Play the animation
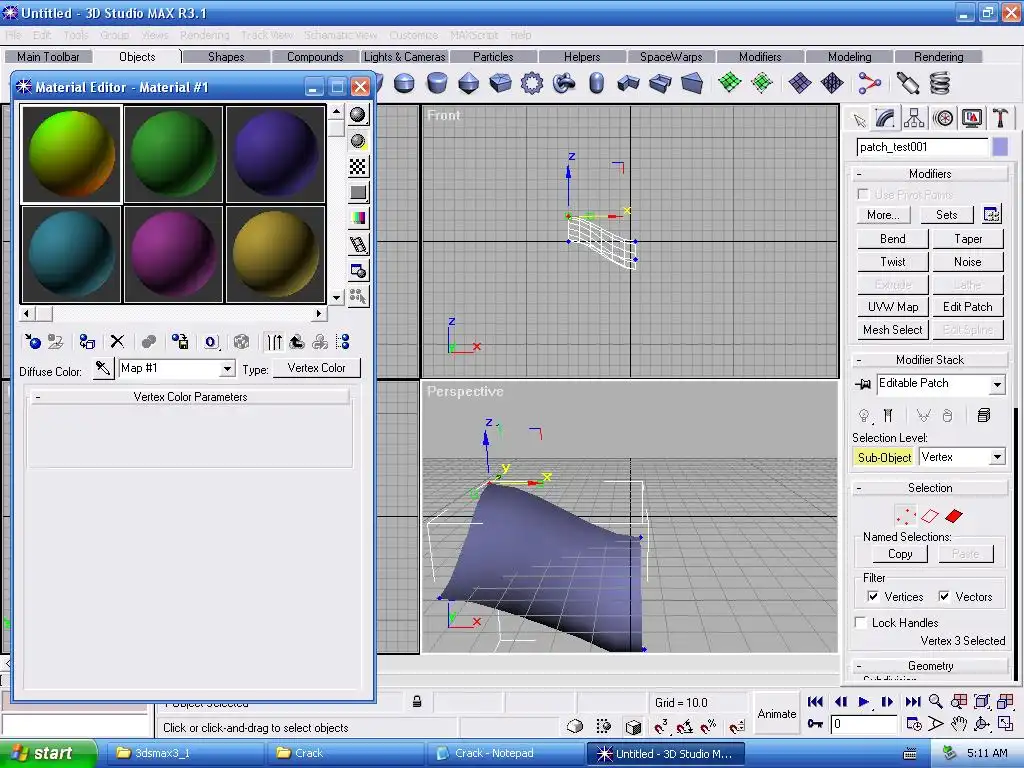Viewport: 1024px width, 768px height. (863, 701)
